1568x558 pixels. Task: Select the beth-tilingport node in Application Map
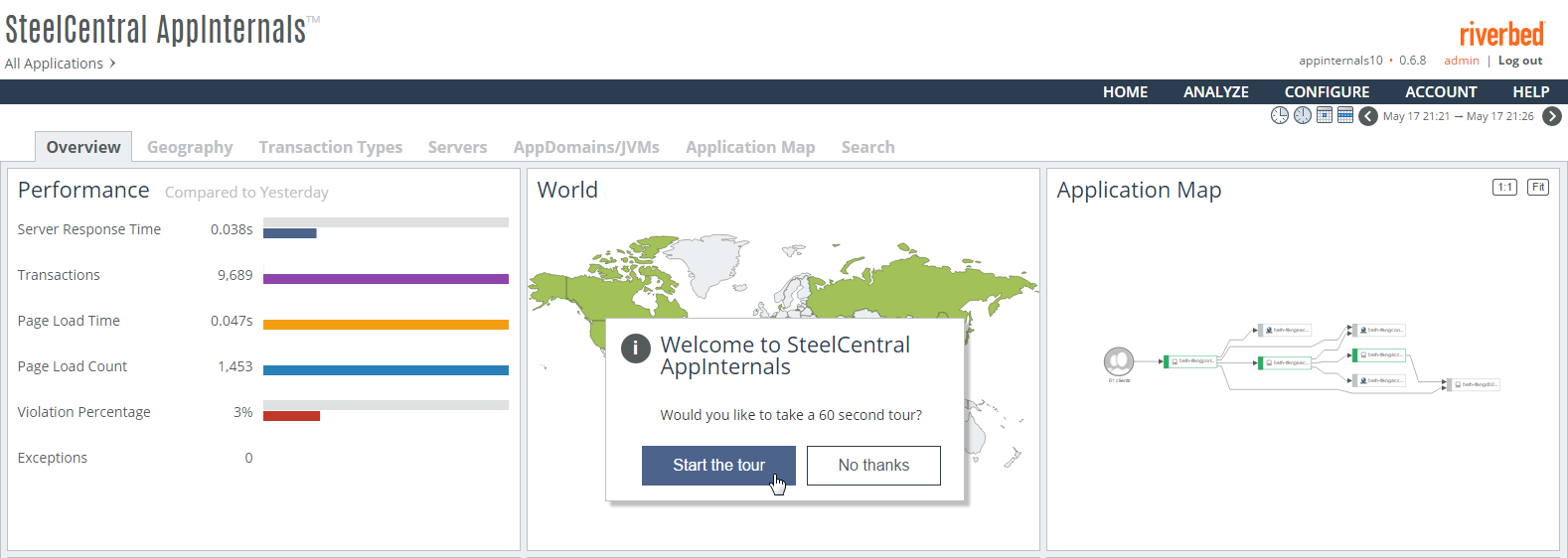coord(1190,361)
